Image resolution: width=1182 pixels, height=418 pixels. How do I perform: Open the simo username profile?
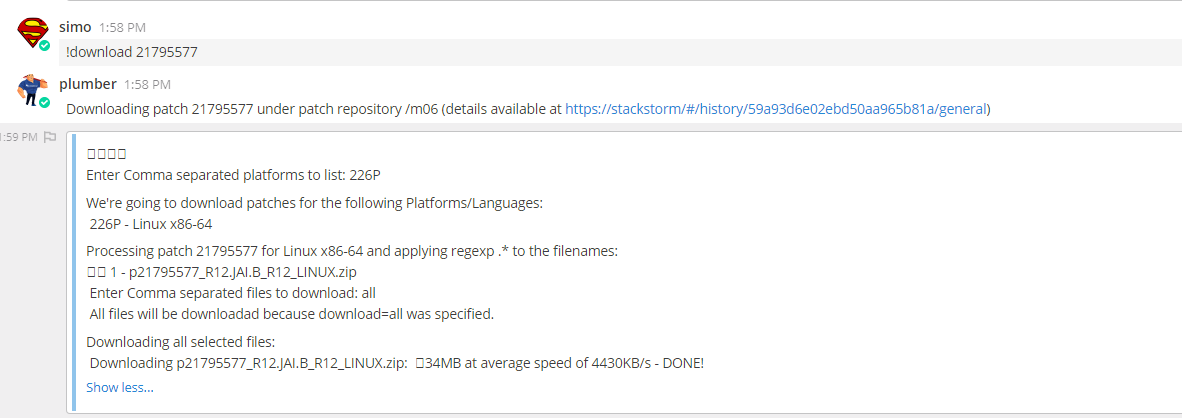coord(75,27)
